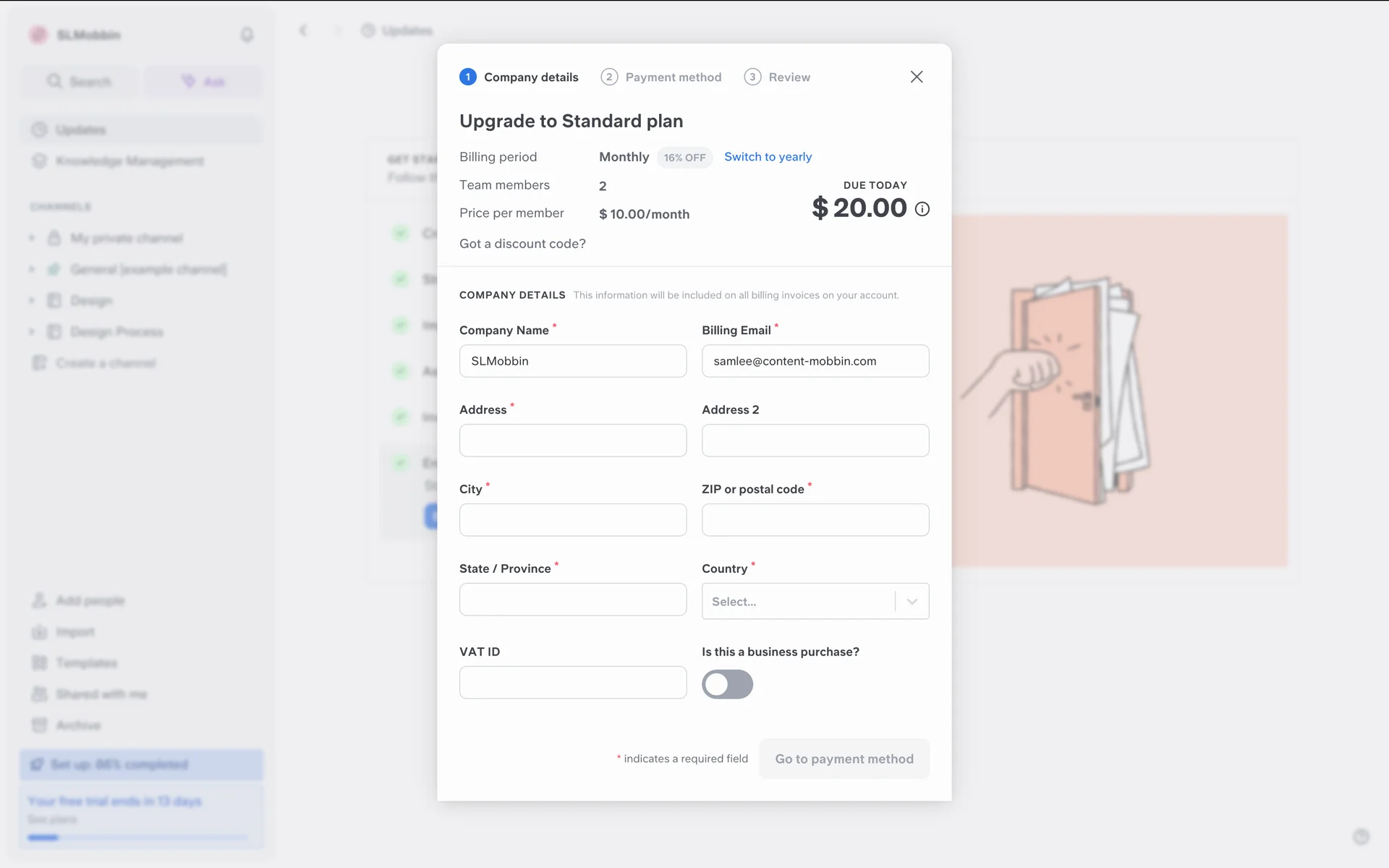Click the Add people icon in the sidebar
The width and height of the screenshot is (1389, 868).
tap(39, 600)
